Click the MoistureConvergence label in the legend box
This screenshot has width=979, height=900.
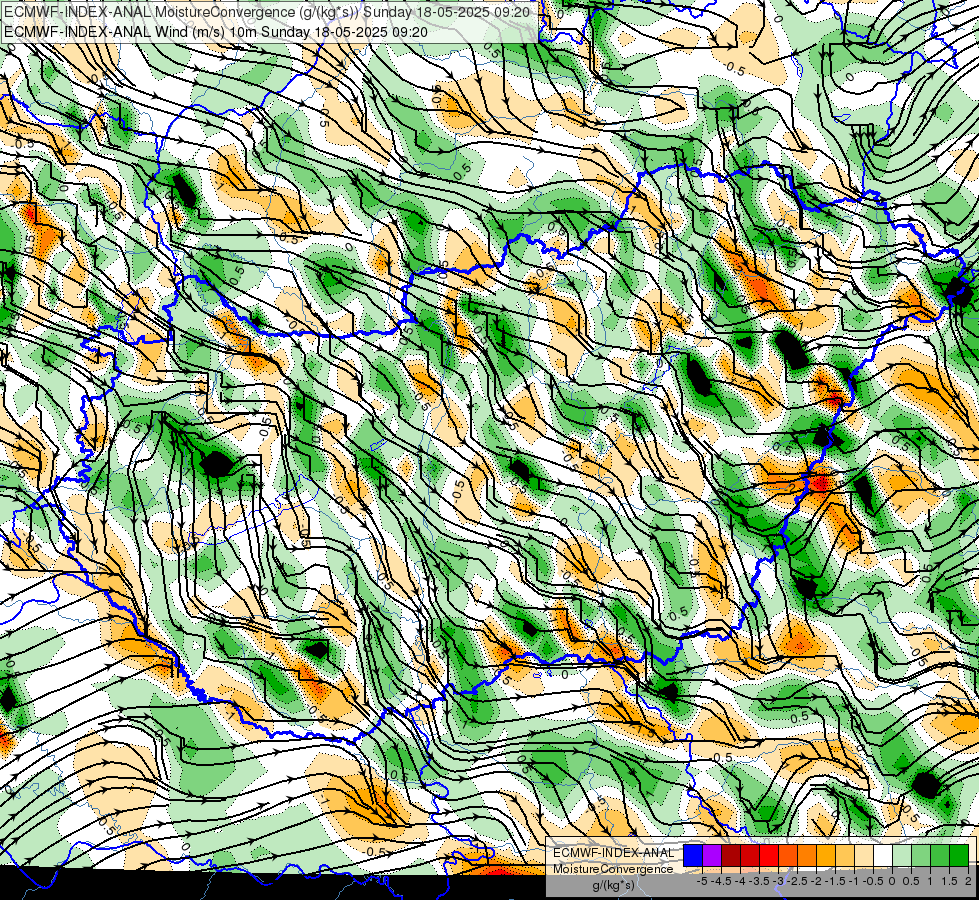pos(613,869)
